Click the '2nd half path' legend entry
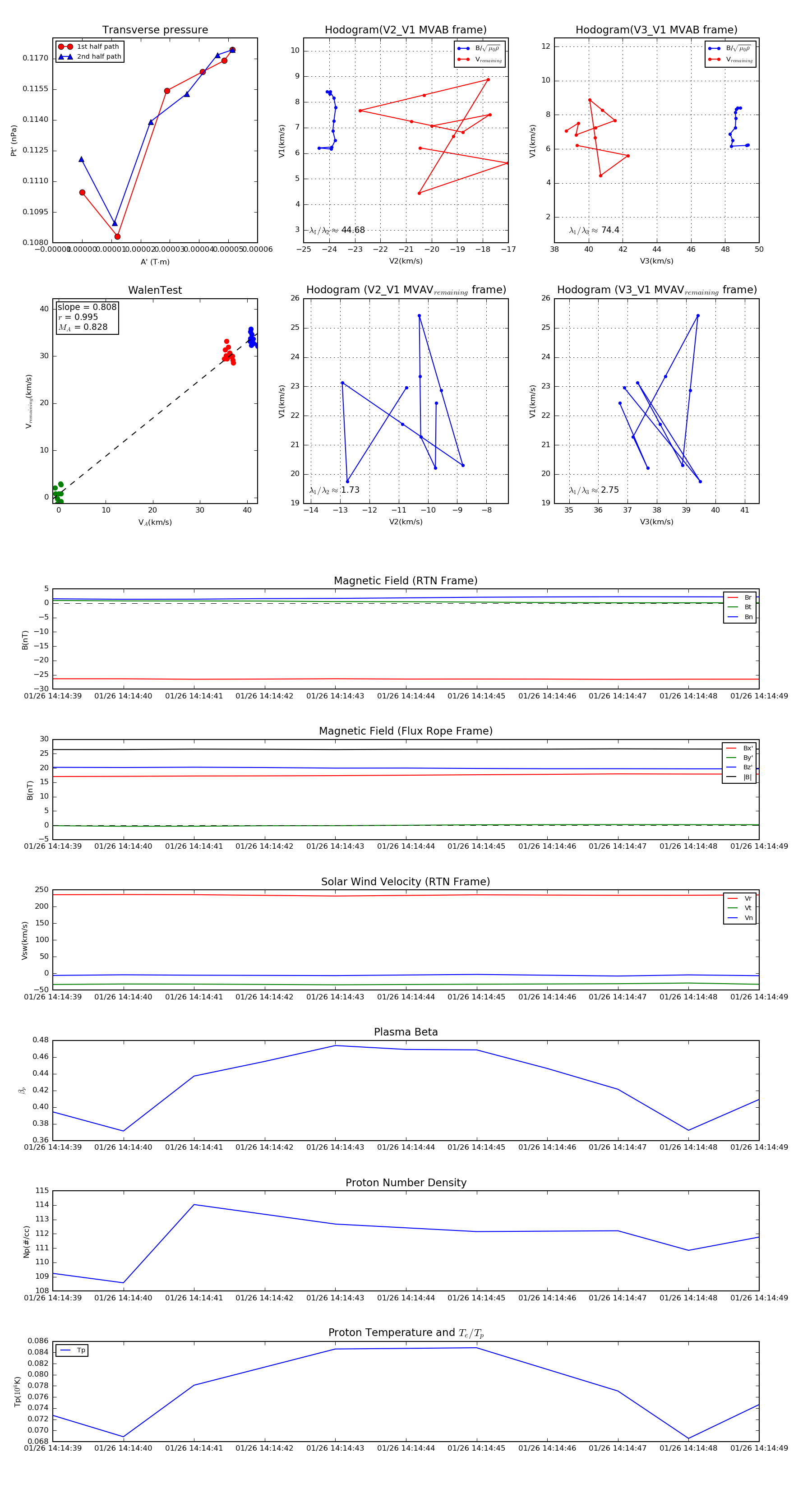Screen dimensions: 812x1489 click(x=90, y=57)
